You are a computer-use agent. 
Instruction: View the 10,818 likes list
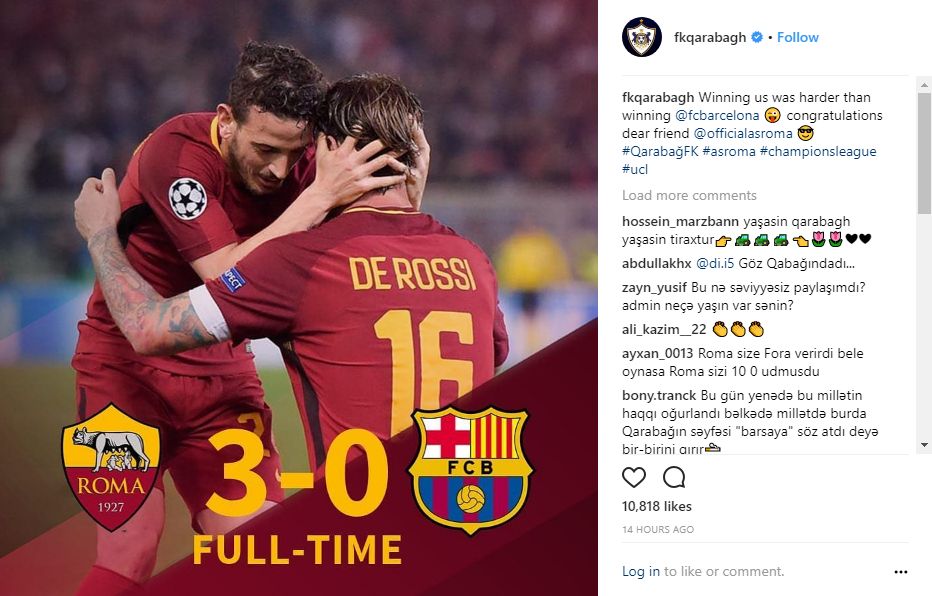pos(657,506)
